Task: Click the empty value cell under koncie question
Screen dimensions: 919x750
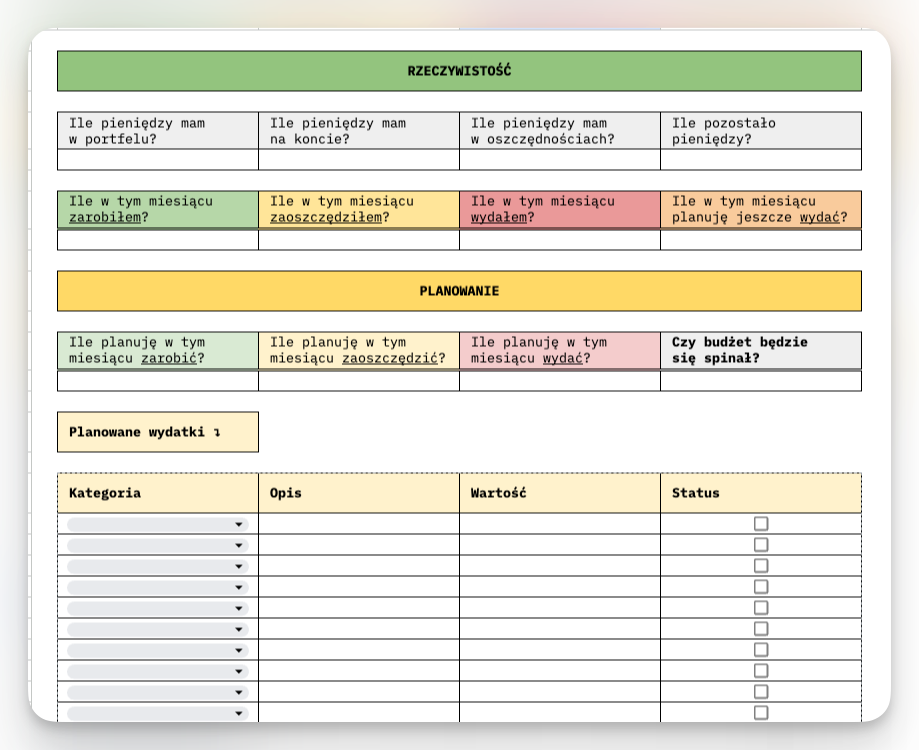Action: (x=359, y=159)
